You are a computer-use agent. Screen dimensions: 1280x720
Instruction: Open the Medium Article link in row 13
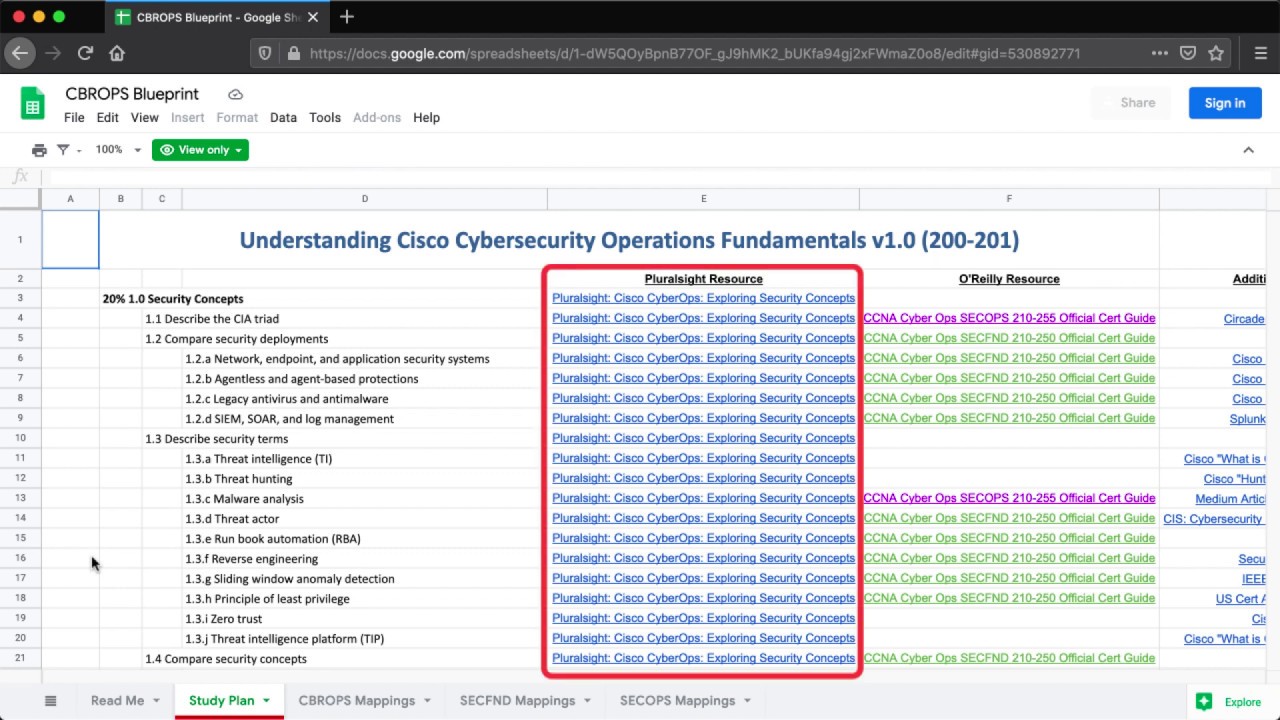click(x=1230, y=499)
